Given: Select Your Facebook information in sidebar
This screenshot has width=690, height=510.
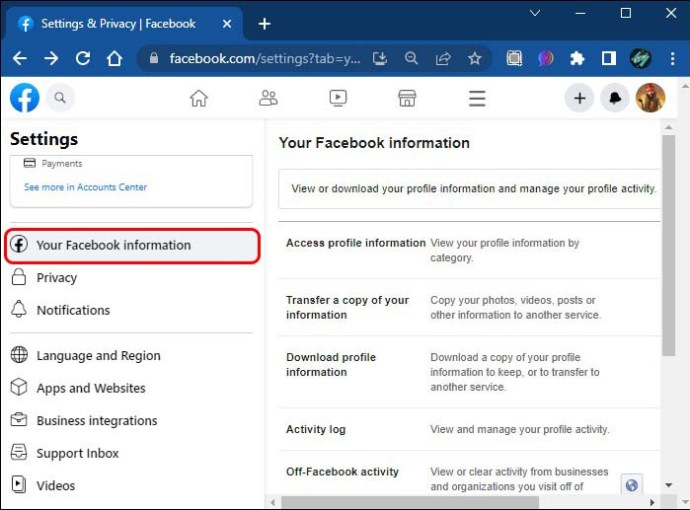Looking at the screenshot, I should pyautogui.click(x=113, y=245).
